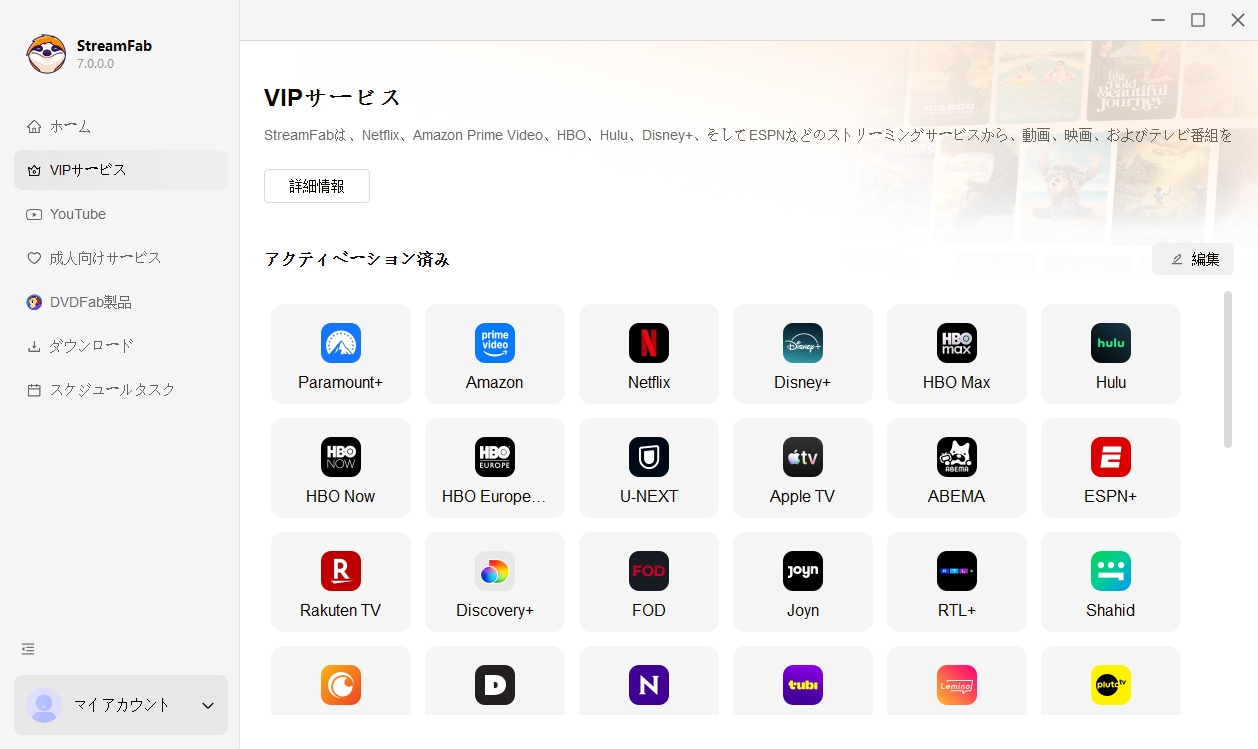The height and width of the screenshot is (749, 1258).
Task: Choose the Hulu service icon
Action: coord(1110,343)
